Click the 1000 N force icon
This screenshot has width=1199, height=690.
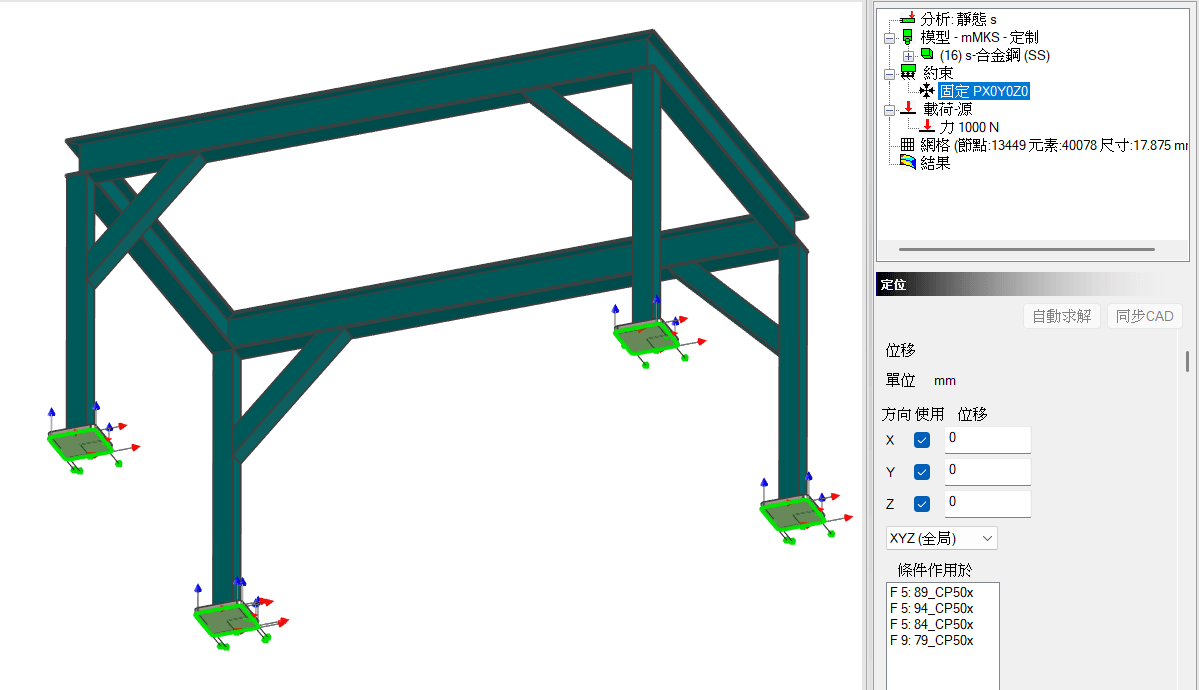[927, 127]
